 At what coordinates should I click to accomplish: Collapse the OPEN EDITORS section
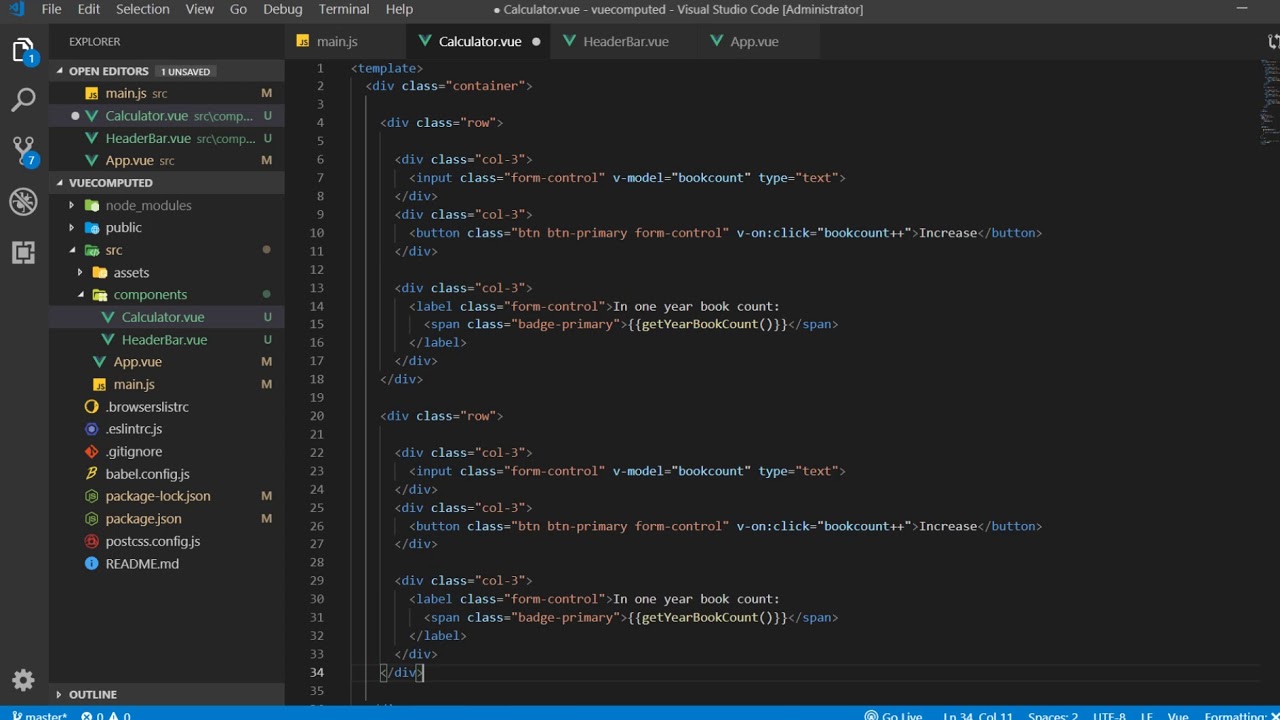pos(60,71)
